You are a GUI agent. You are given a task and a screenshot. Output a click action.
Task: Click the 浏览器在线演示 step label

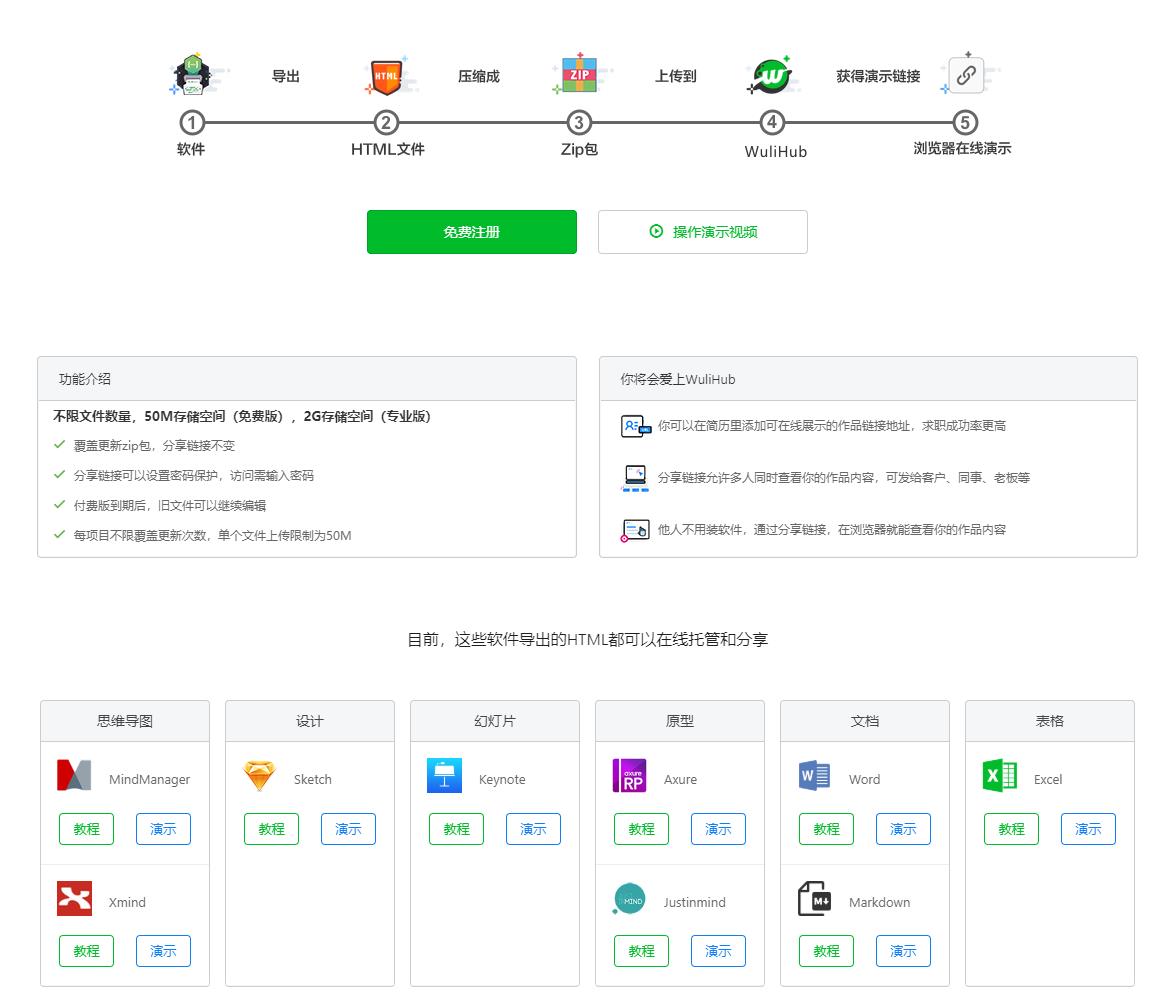click(x=962, y=148)
